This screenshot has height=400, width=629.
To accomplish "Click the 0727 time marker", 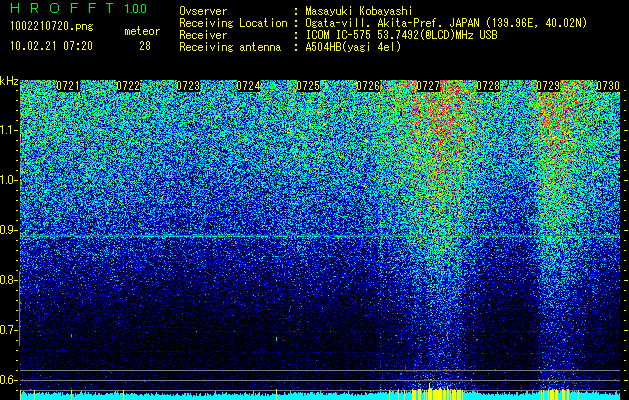I will (x=428, y=86).
